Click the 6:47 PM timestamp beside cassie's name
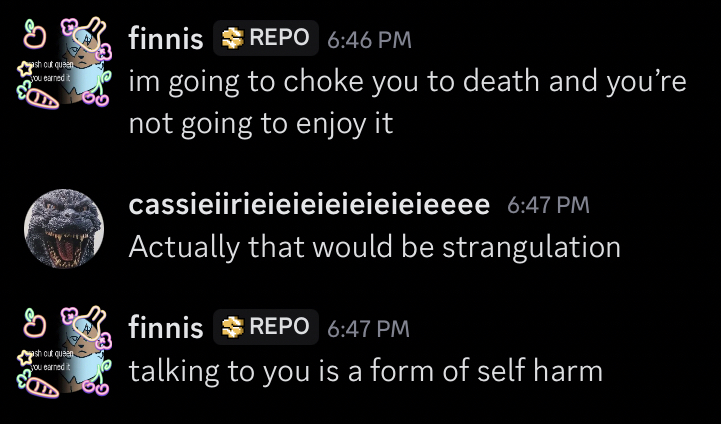Screen dimensions: 721x424 [x=548, y=206]
